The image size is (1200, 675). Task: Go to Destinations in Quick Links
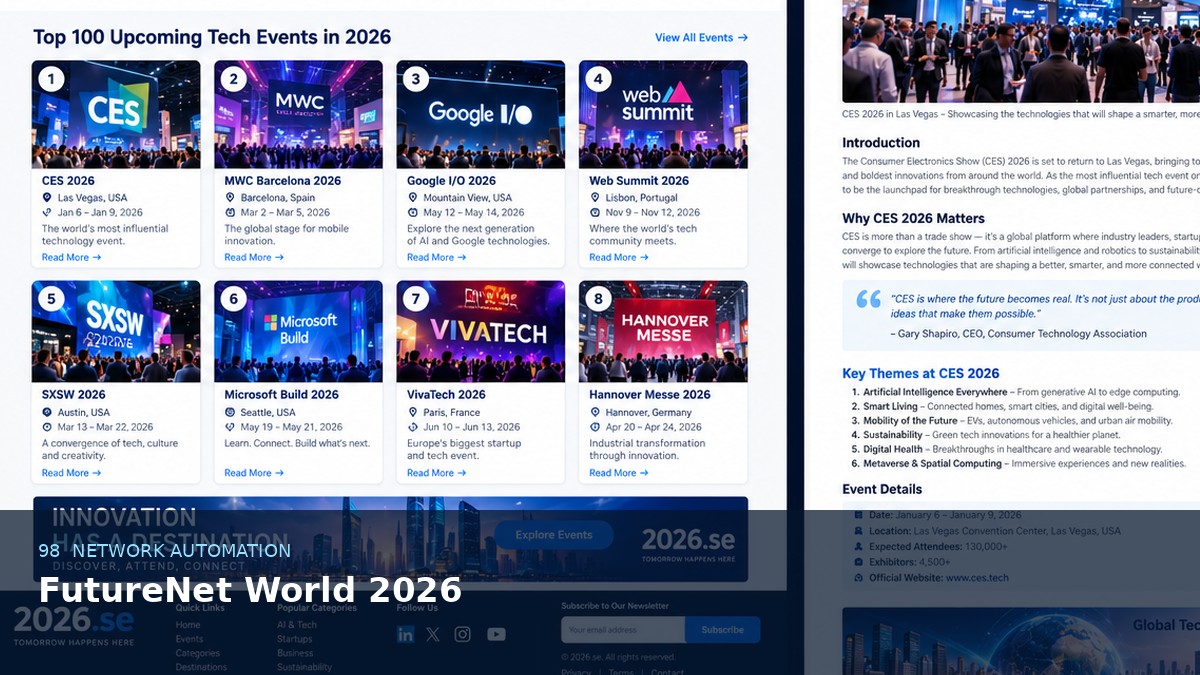tap(201, 667)
